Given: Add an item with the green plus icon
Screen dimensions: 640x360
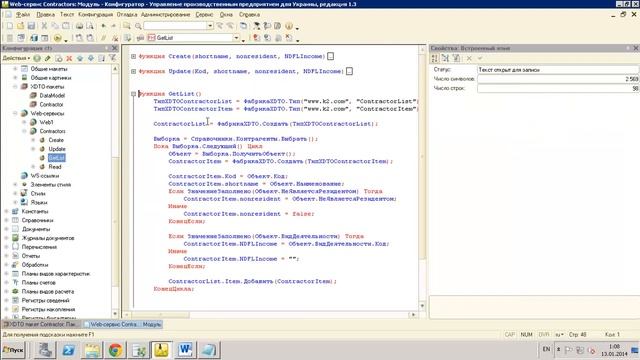Looking at the screenshot, I should point(37,58).
